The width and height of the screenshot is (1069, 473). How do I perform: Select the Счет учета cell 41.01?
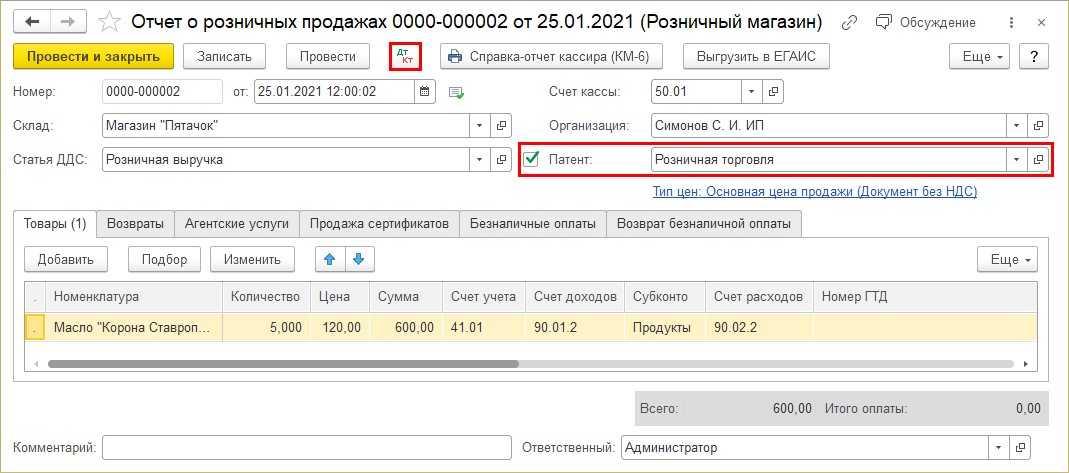pyautogui.click(x=483, y=327)
